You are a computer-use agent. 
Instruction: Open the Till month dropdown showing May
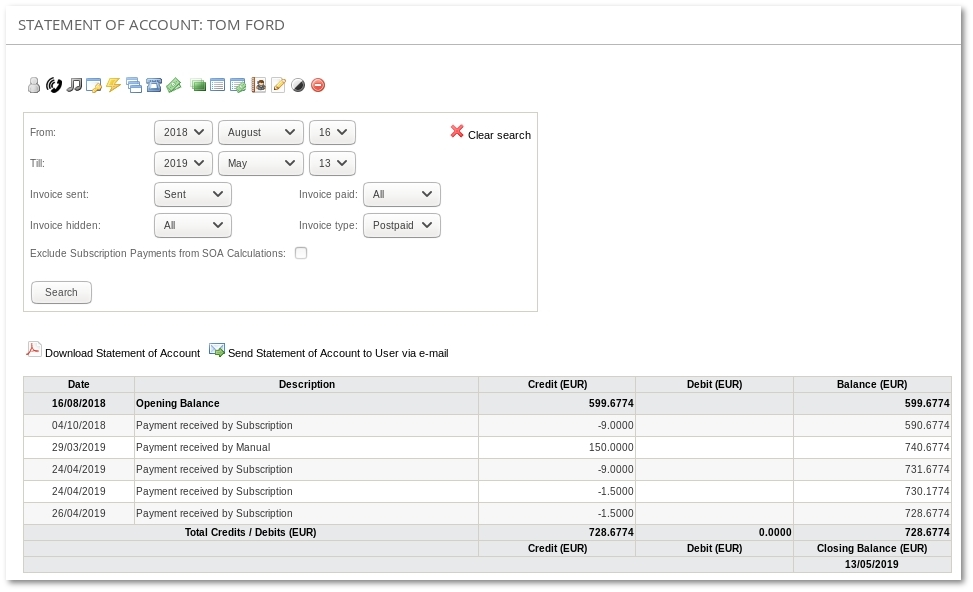tap(260, 163)
